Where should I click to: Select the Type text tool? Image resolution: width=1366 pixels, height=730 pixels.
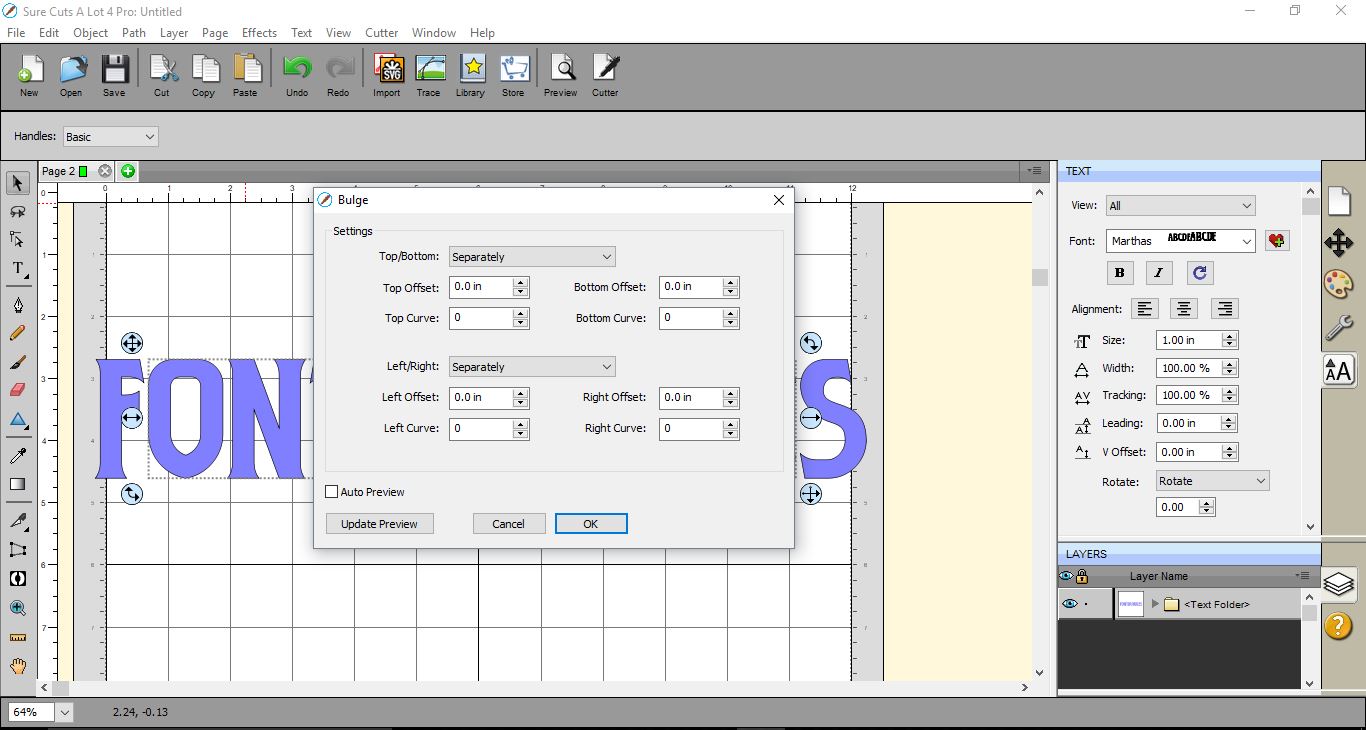17,269
